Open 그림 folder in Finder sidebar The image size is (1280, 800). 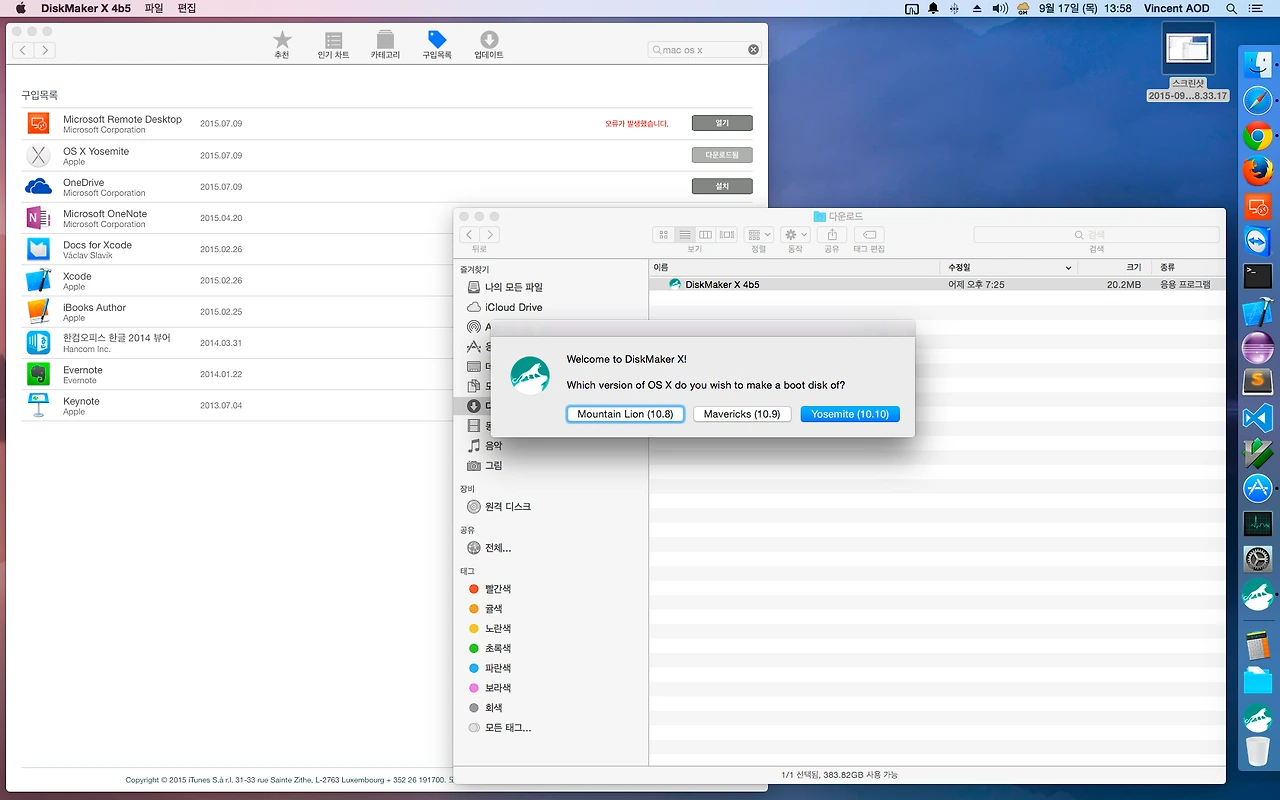(x=486, y=466)
